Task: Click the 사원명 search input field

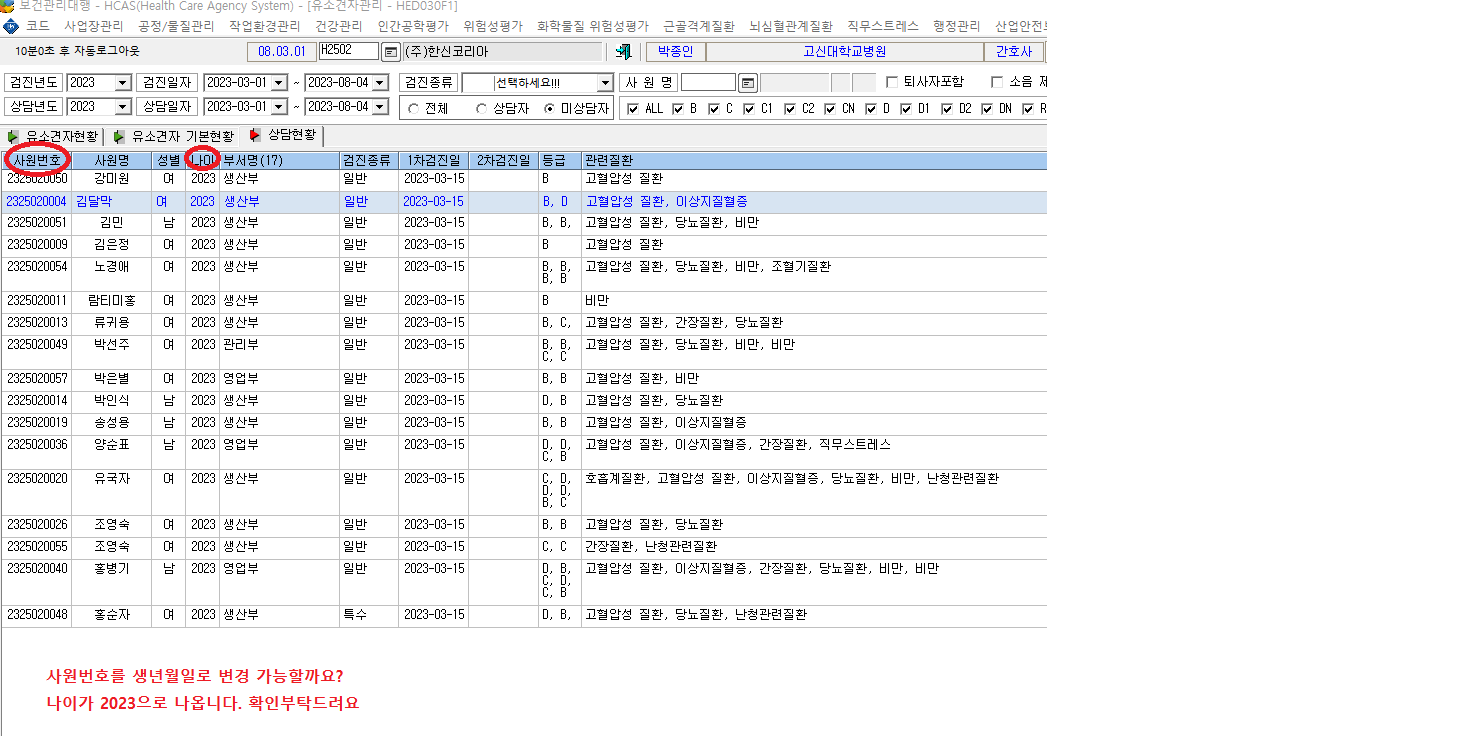Action: pyautogui.click(x=708, y=82)
